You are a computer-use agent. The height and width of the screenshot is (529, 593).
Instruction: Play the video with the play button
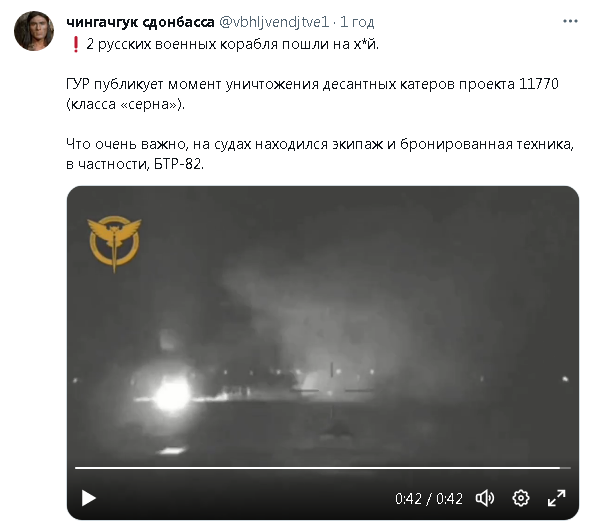click(88, 498)
